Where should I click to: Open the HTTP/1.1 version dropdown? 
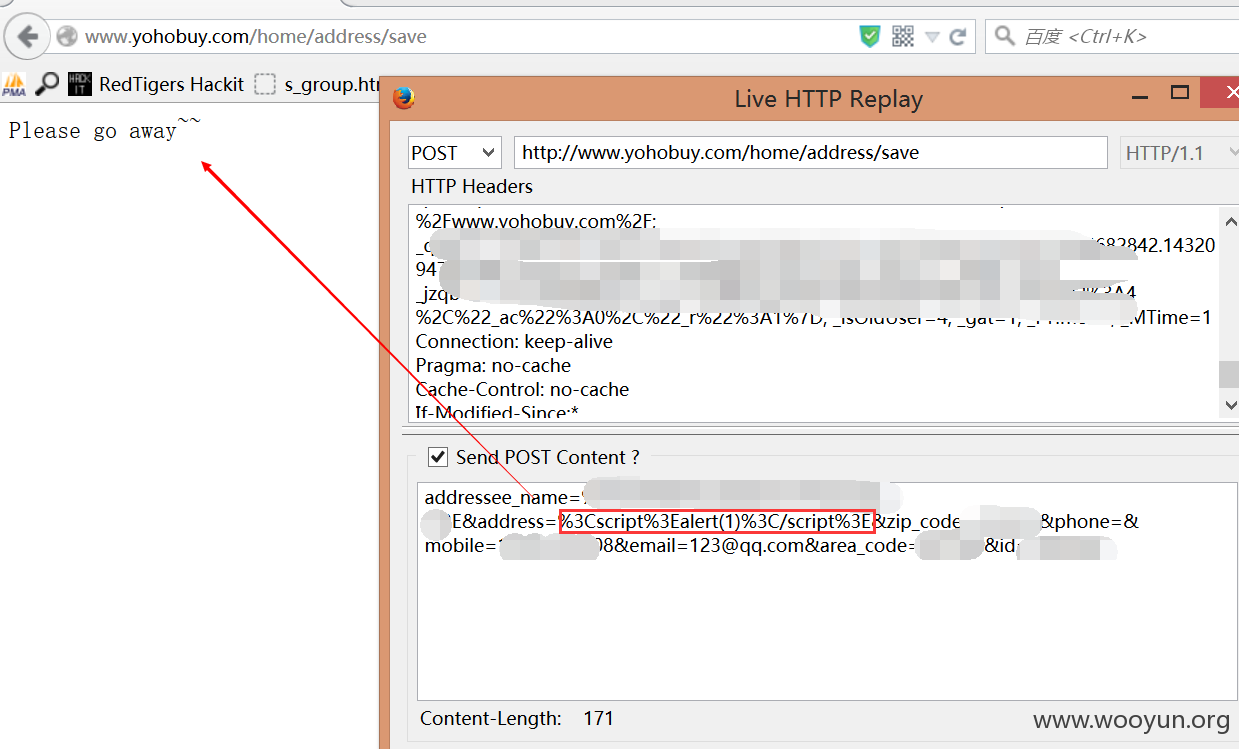(x=1179, y=153)
